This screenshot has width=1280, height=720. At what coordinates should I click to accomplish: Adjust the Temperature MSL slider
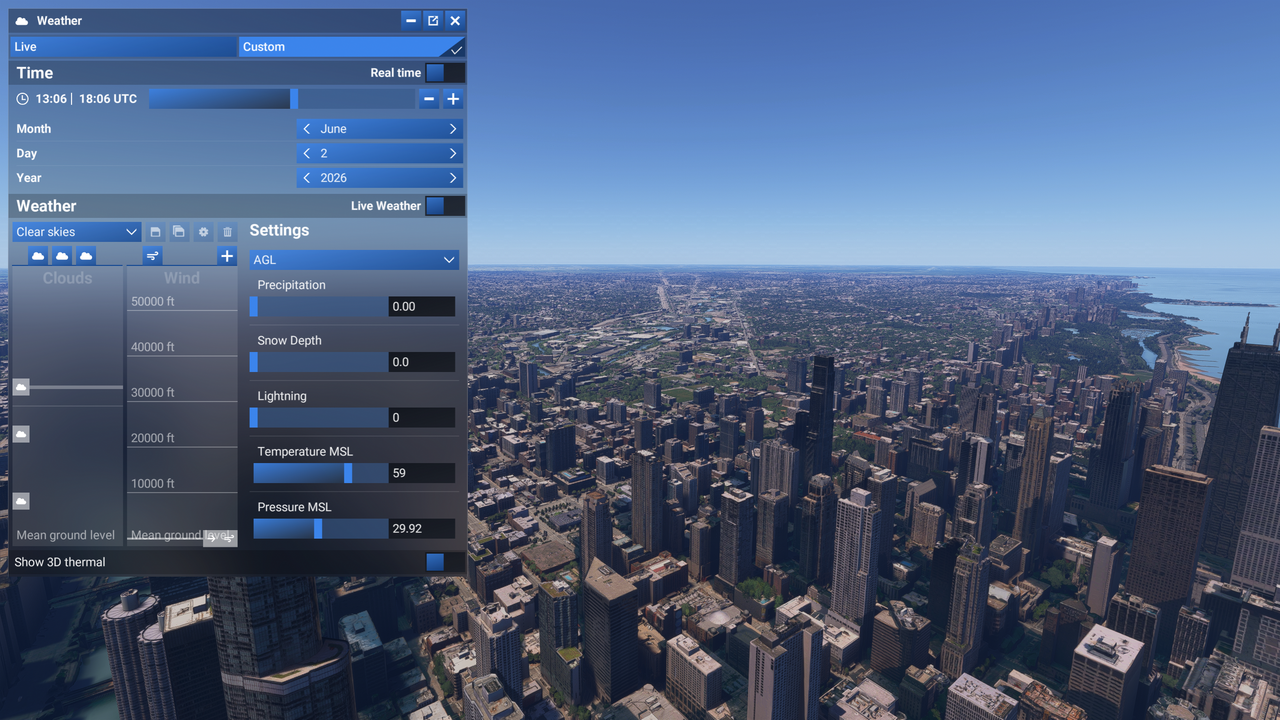320,473
